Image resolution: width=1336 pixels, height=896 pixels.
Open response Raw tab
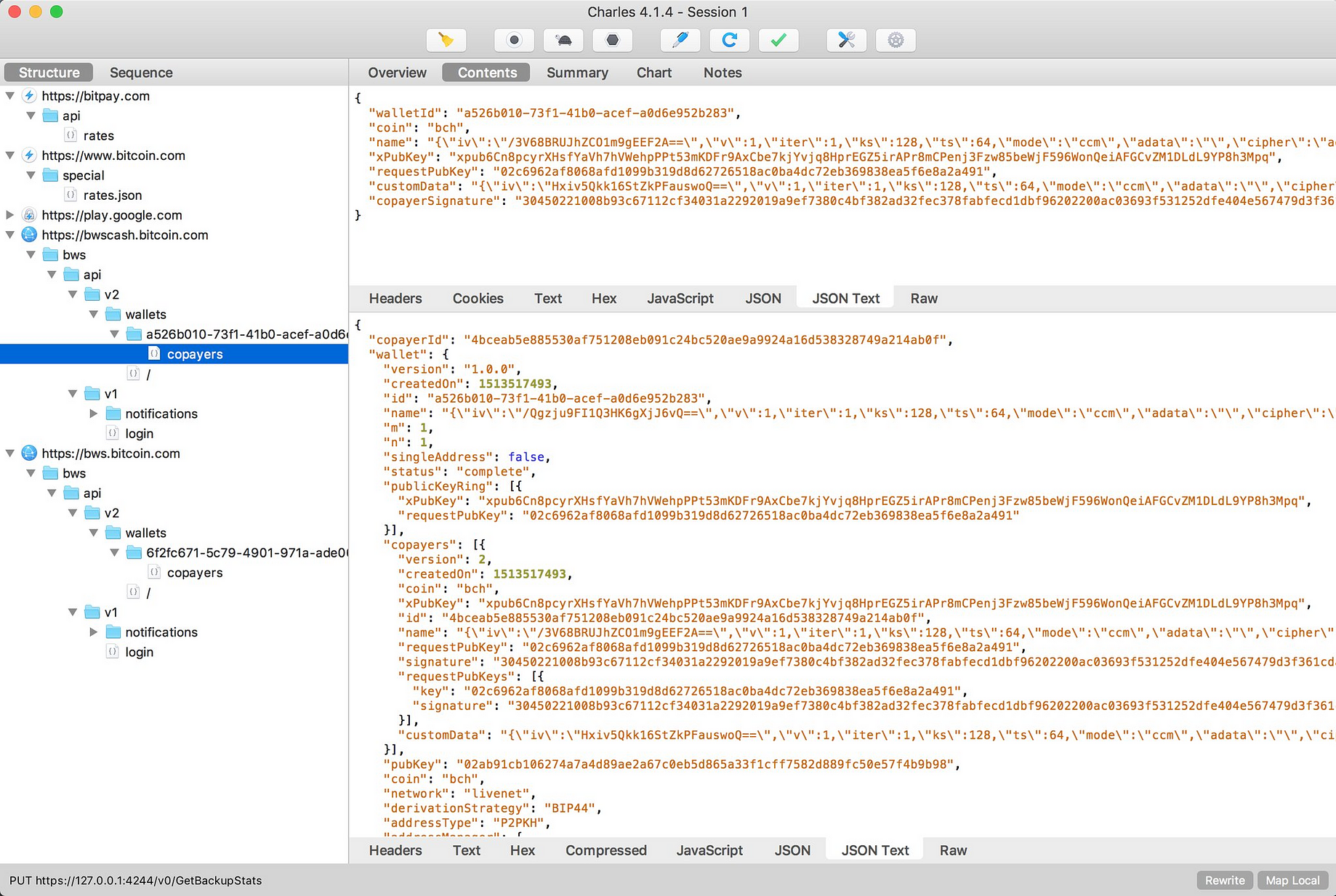tap(953, 850)
